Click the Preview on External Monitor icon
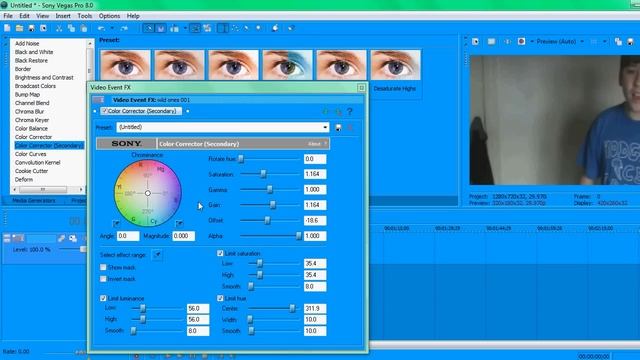This screenshot has width=640, height=360. point(491,42)
